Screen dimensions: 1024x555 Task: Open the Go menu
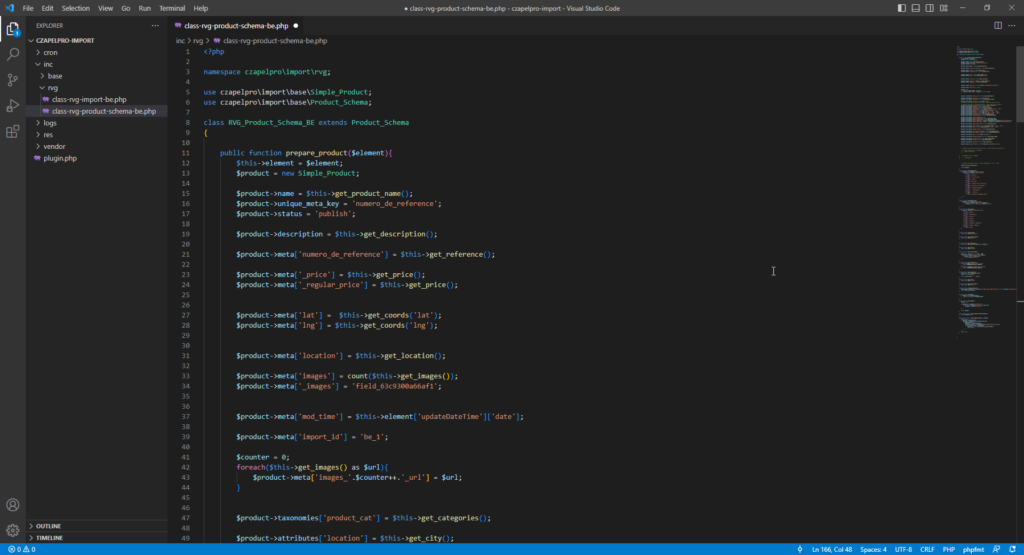(125, 8)
